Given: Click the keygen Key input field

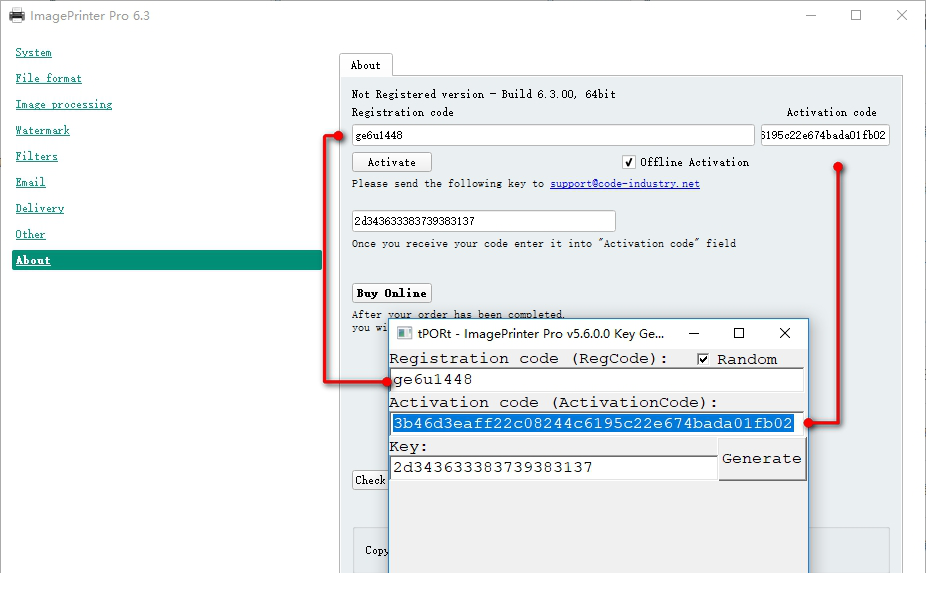Looking at the screenshot, I should pyautogui.click(x=553, y=468).
